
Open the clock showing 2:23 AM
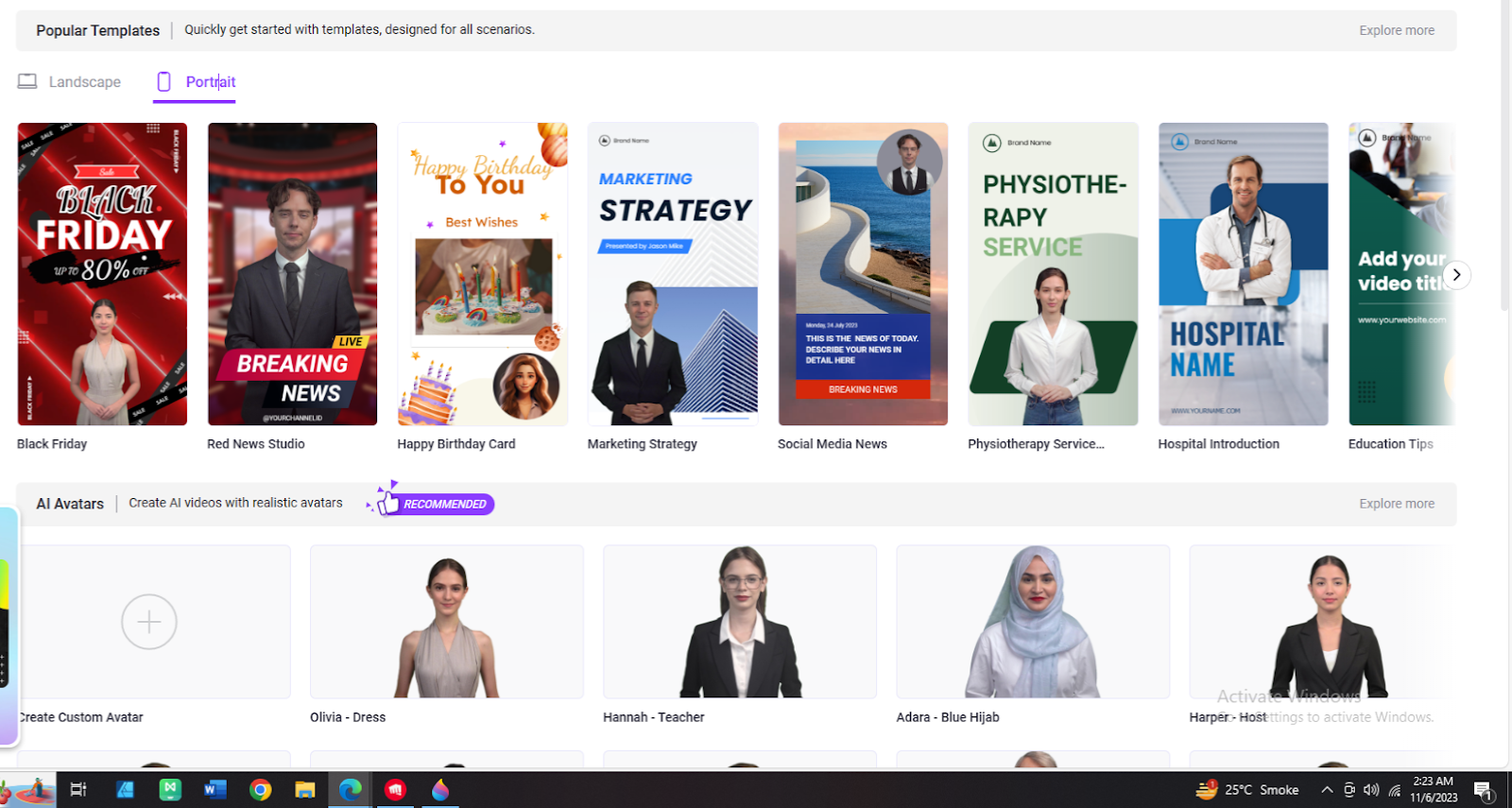tap(1434, 789)
